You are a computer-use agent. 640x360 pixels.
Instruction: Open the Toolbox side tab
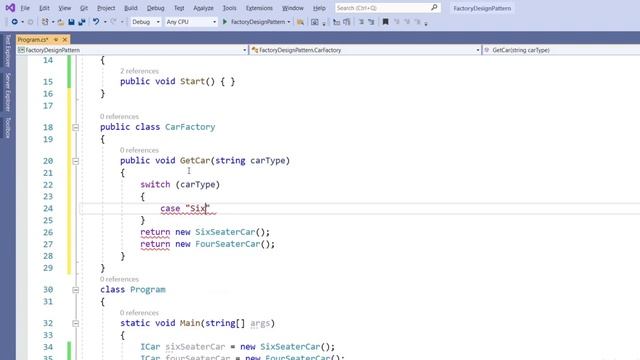point(7,127)
